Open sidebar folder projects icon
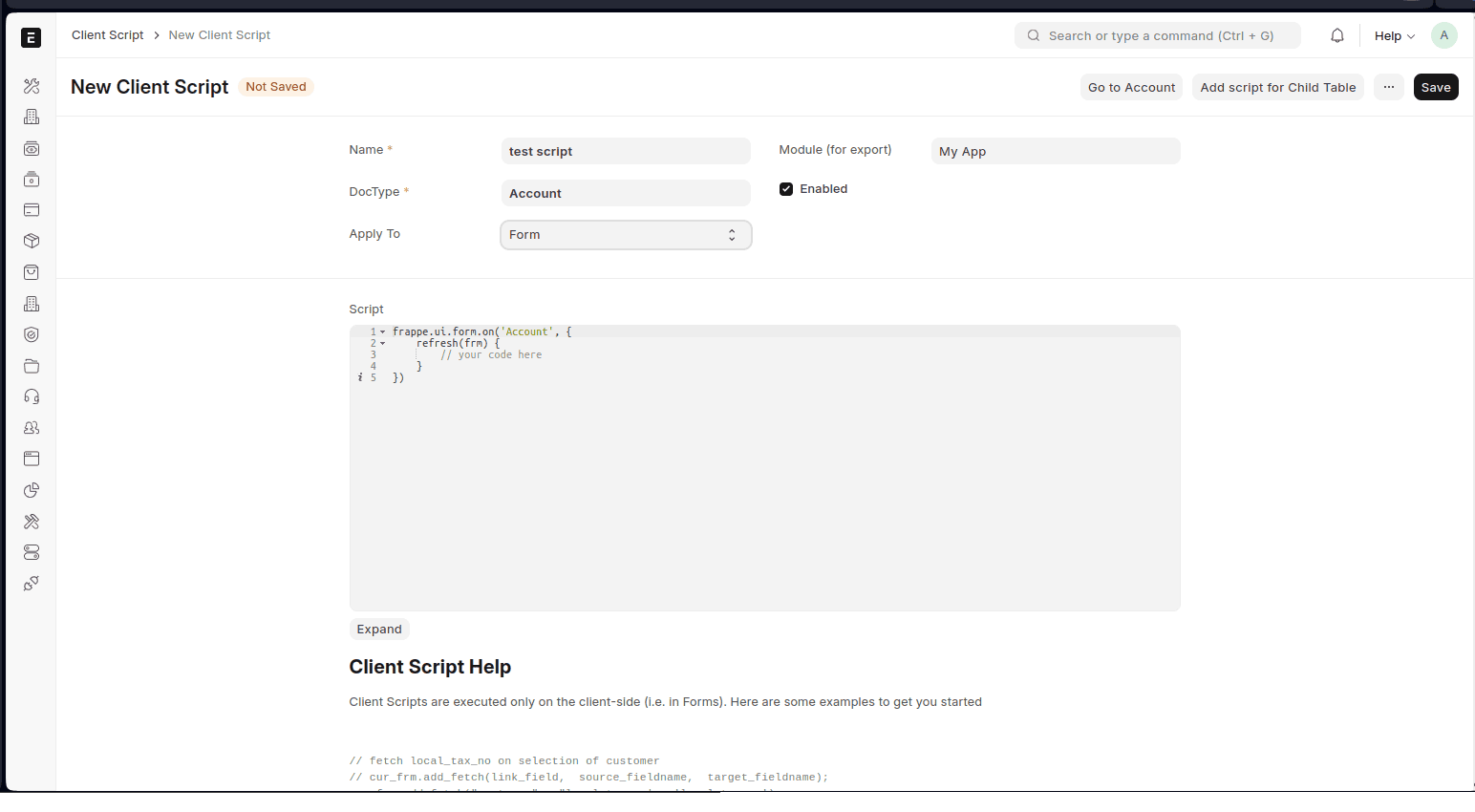The height and width of the screenshot is (812, 1475). pos(32,366)
